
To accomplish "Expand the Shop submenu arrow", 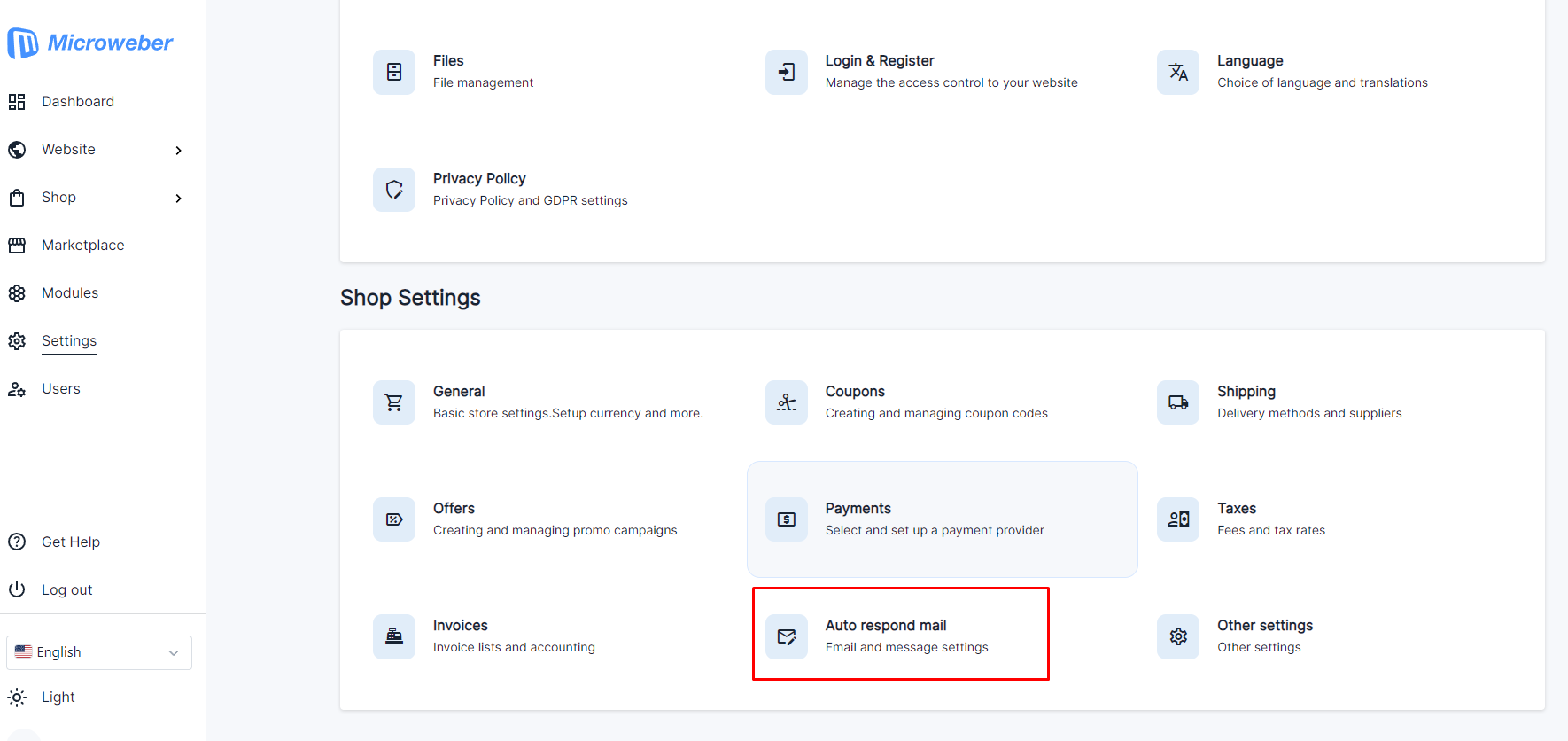I will click(x=179, y=199).
